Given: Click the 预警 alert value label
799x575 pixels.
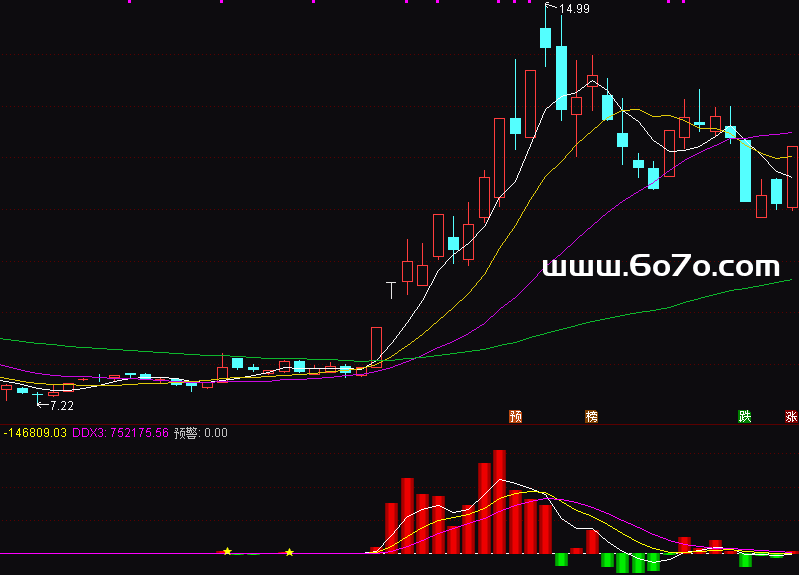Looking at the screenshot, I should [x=201, y=433].
